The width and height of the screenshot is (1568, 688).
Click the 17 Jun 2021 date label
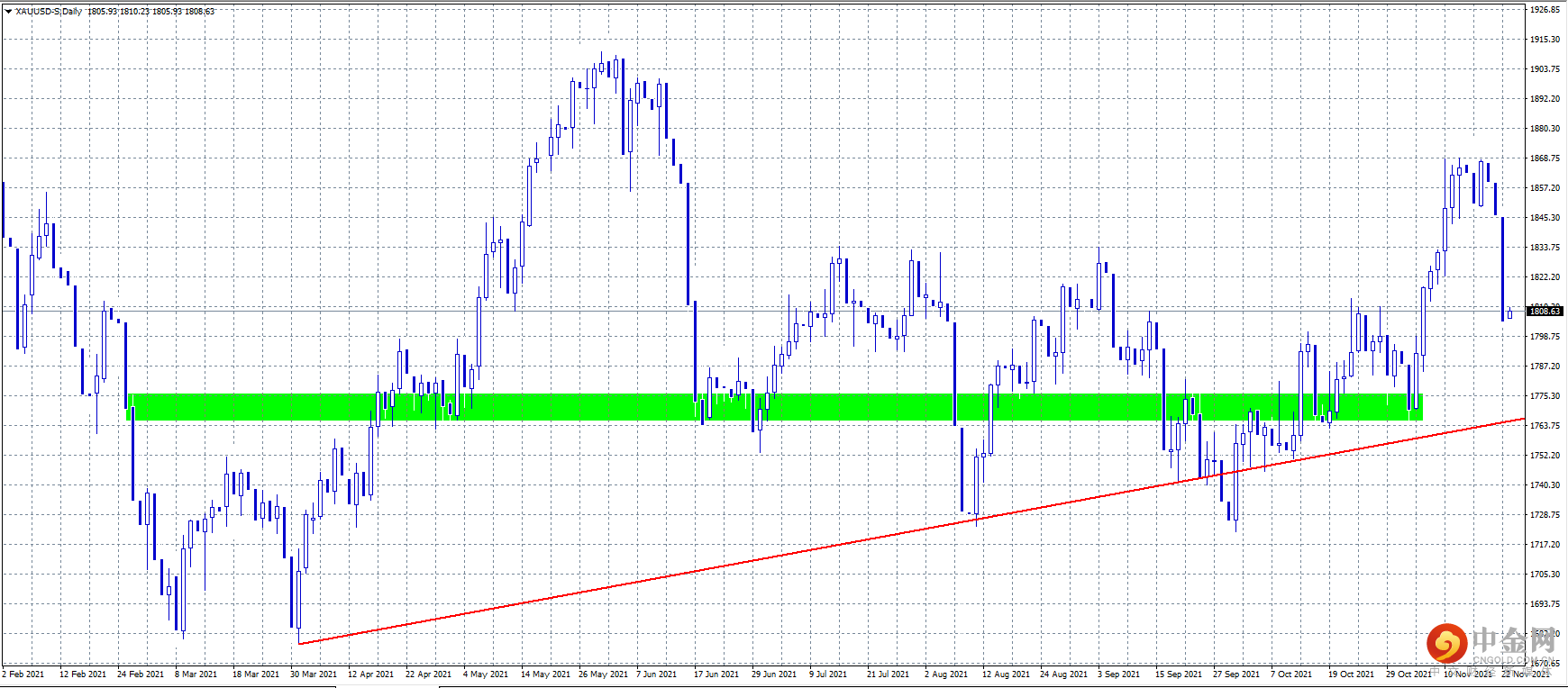click(x=716, y=674)
